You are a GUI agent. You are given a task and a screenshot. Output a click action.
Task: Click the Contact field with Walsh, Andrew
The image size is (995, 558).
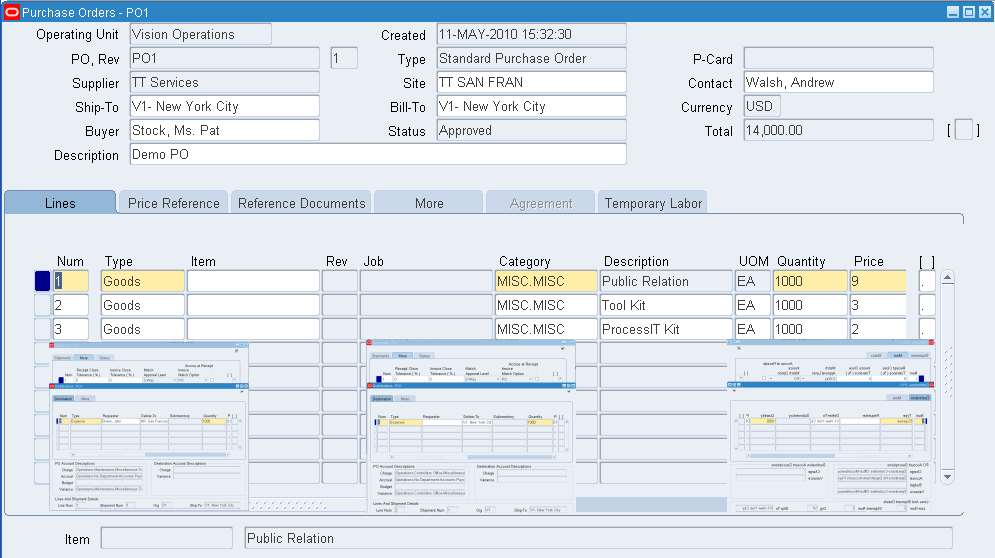coord(838,83)
